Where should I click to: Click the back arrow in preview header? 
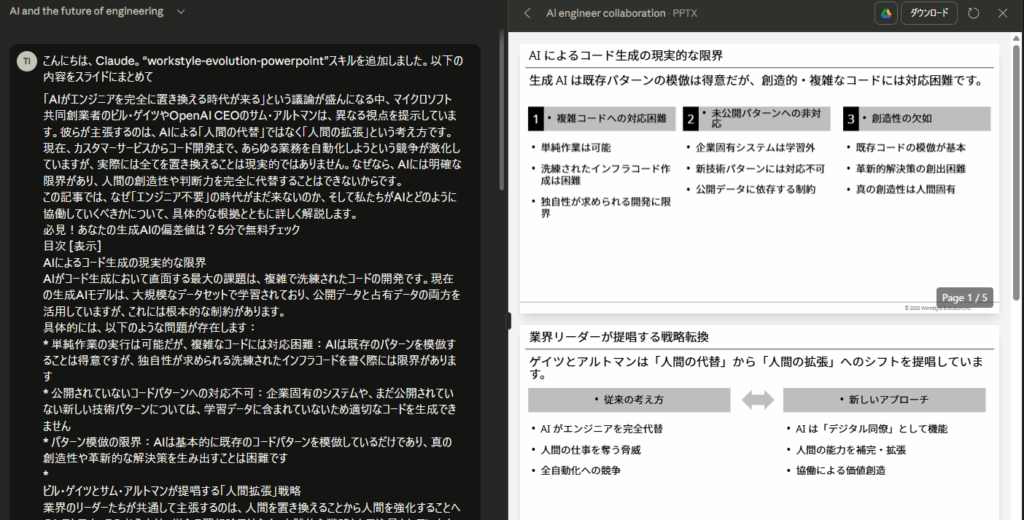(528, 13)
